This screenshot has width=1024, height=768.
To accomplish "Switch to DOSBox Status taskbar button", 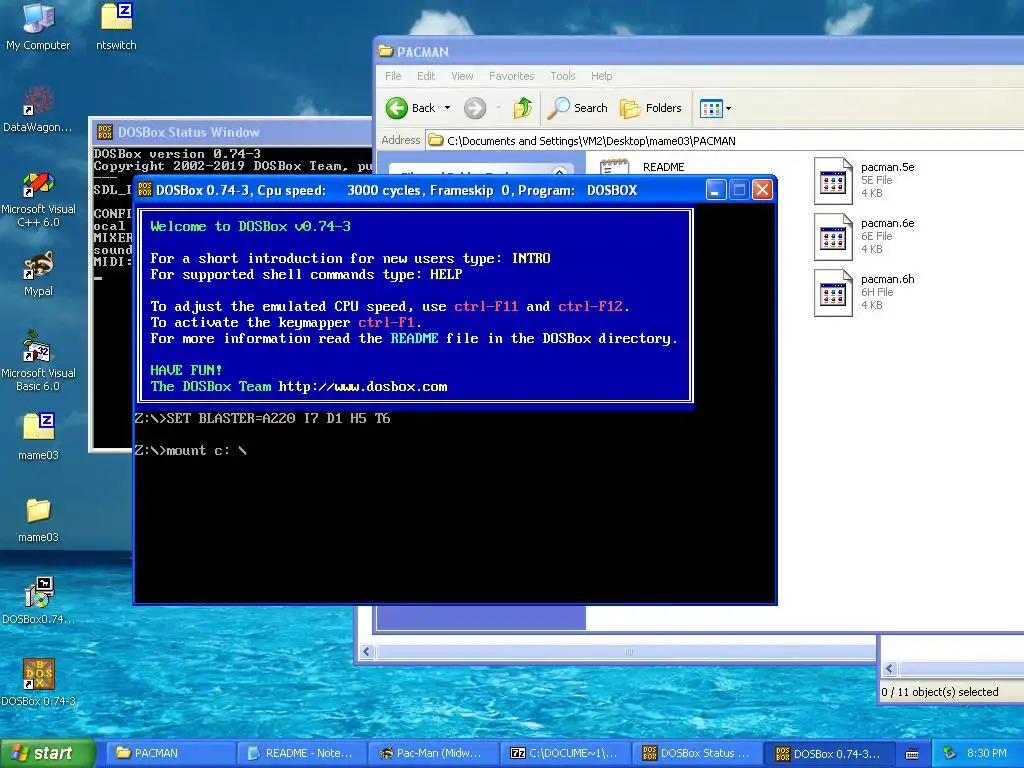I will (x=697, y=754).
